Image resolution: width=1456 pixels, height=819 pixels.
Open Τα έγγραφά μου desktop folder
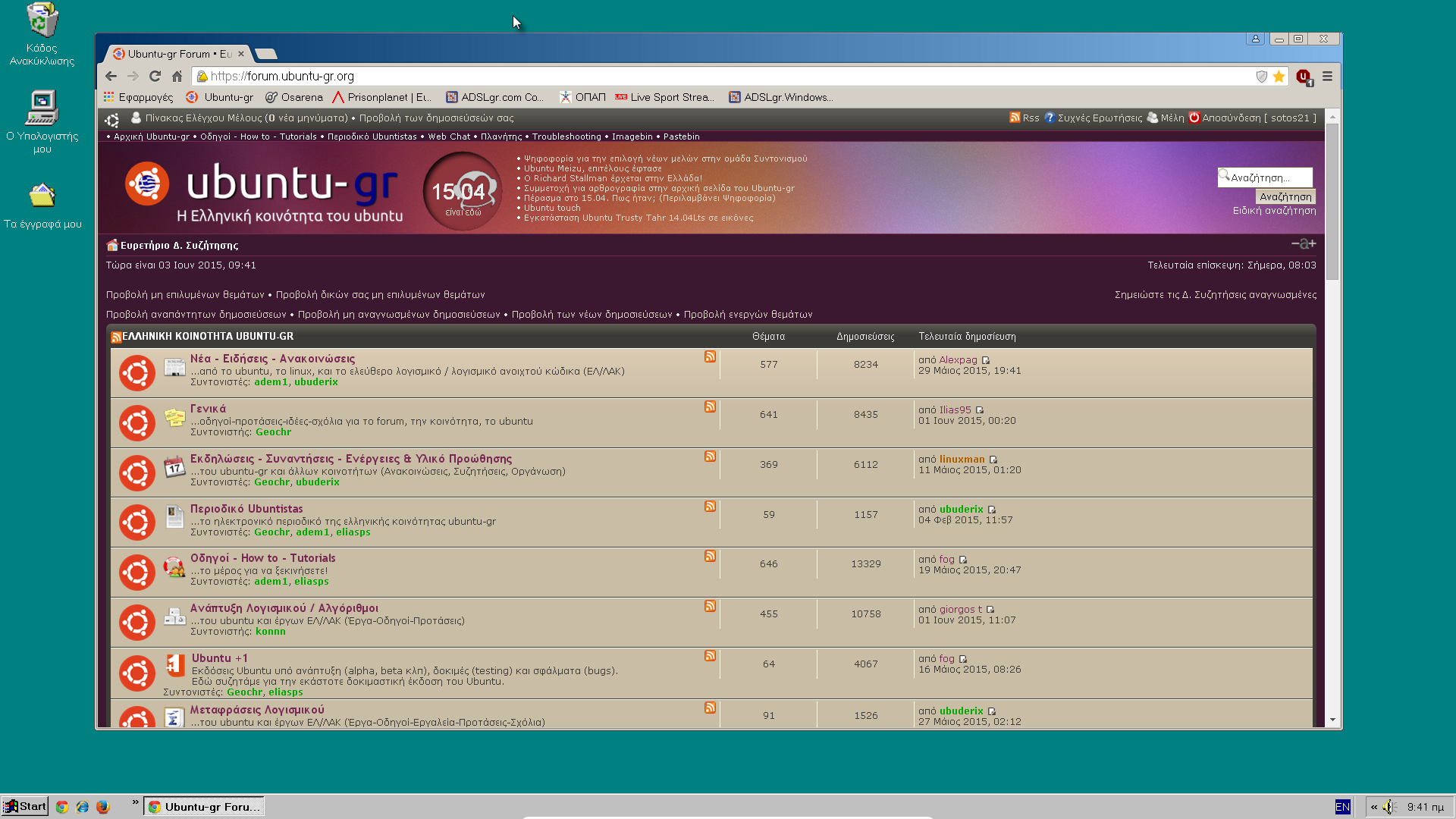click(42, 206)
